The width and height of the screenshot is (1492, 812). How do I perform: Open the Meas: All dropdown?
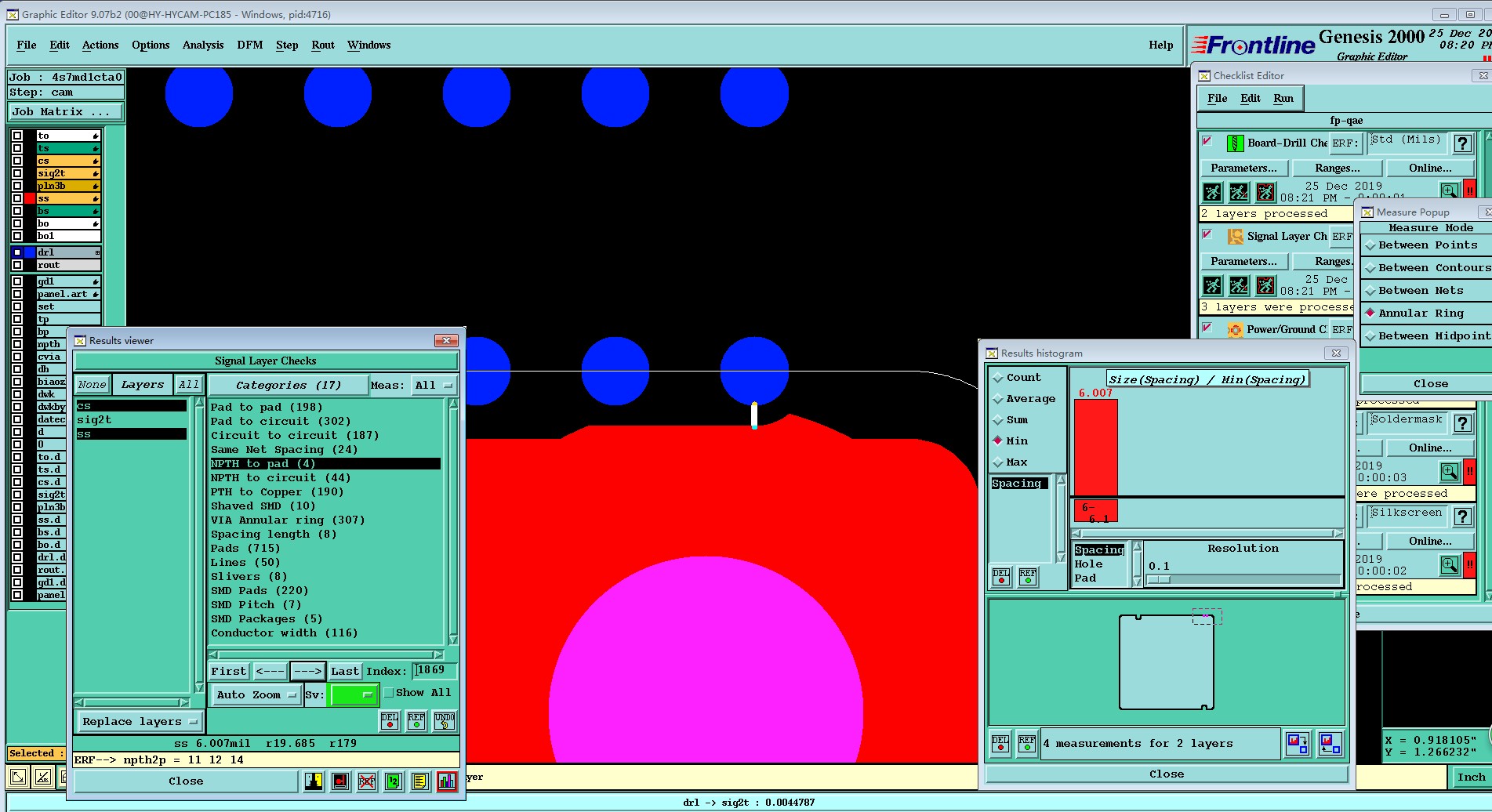[434, 386]
